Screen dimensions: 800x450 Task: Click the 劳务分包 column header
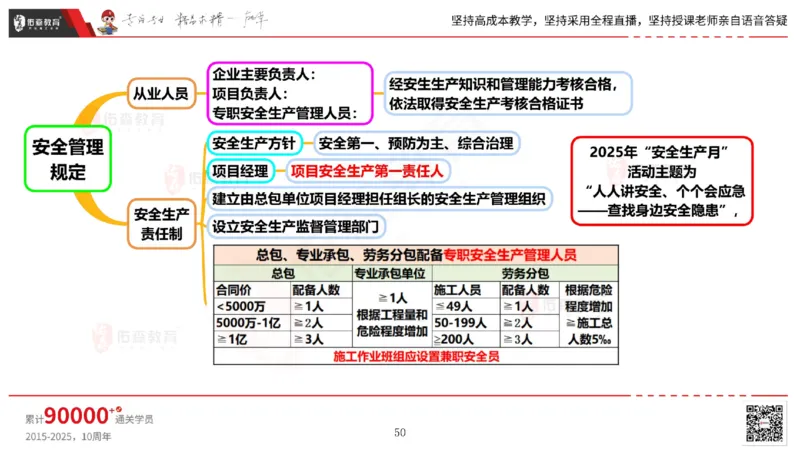525,273
